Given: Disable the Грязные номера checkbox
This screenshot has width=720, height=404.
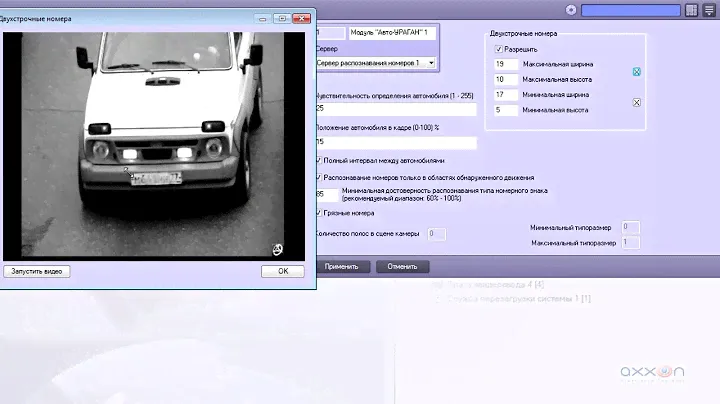Looking at the screenshot, I should pos(318,213).
